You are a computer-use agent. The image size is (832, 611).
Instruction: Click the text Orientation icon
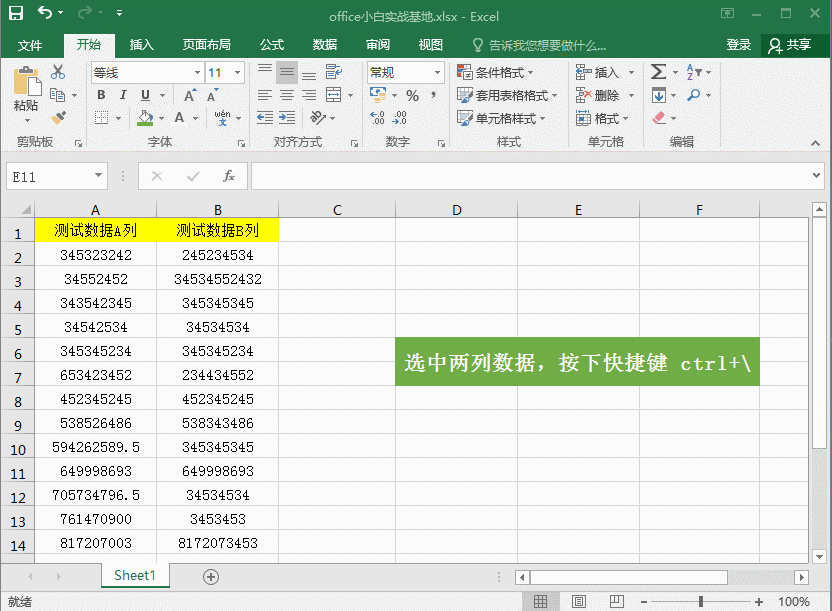coord(318,117)
